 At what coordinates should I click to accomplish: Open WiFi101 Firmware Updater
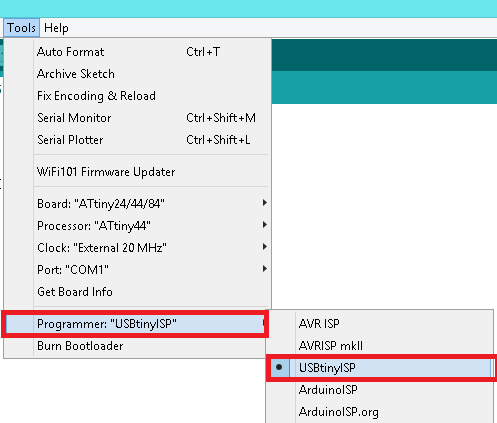pos(138,172)
